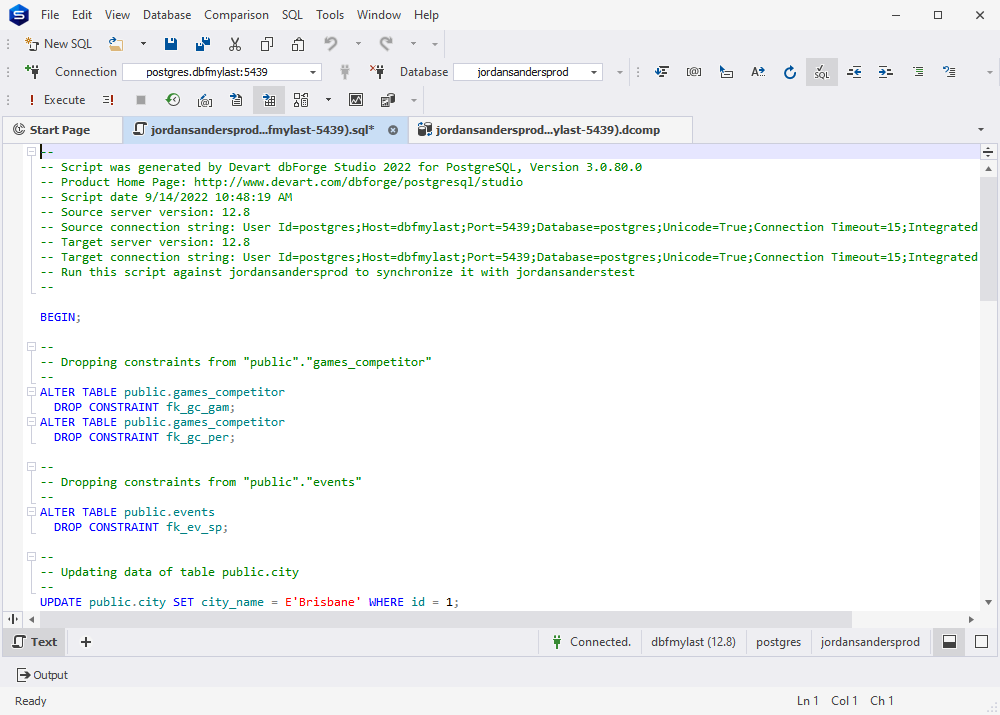Cut selection with the scissors icon

235,44
